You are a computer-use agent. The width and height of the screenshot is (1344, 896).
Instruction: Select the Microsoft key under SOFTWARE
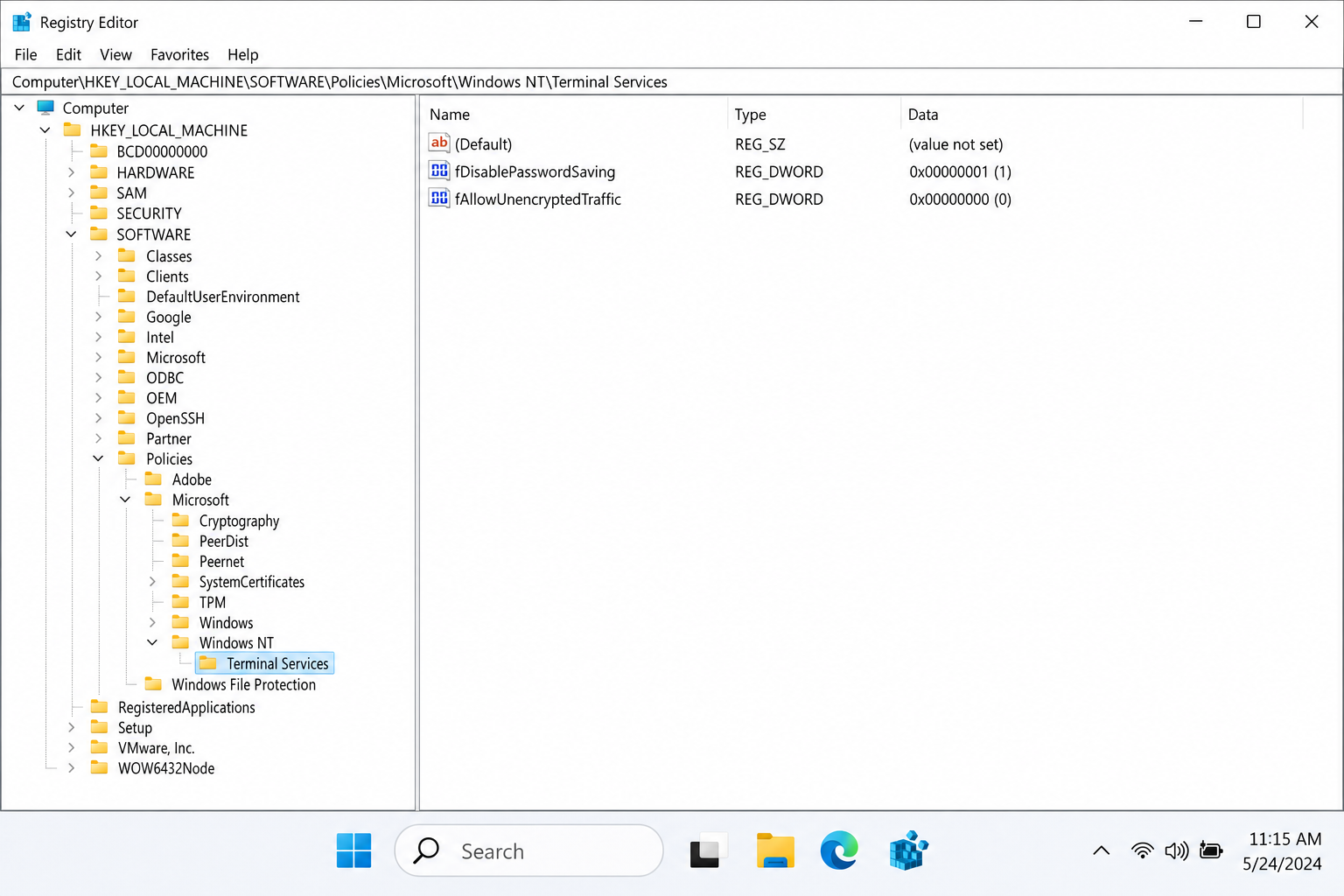coord(176,358)
